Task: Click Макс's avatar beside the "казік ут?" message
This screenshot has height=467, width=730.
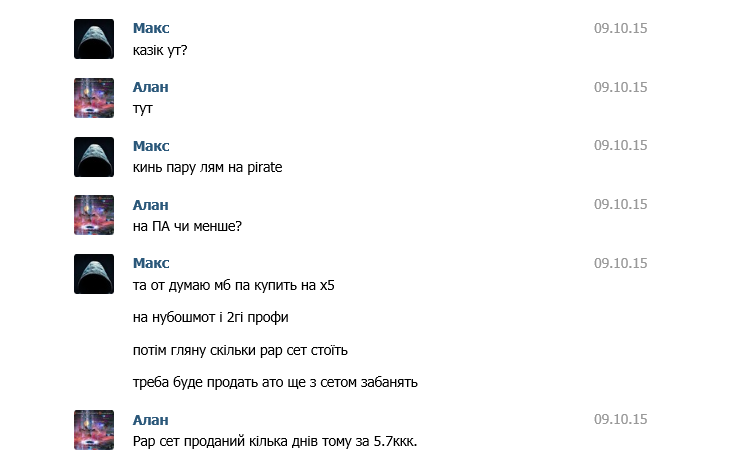Action: (x=94, y=39)
